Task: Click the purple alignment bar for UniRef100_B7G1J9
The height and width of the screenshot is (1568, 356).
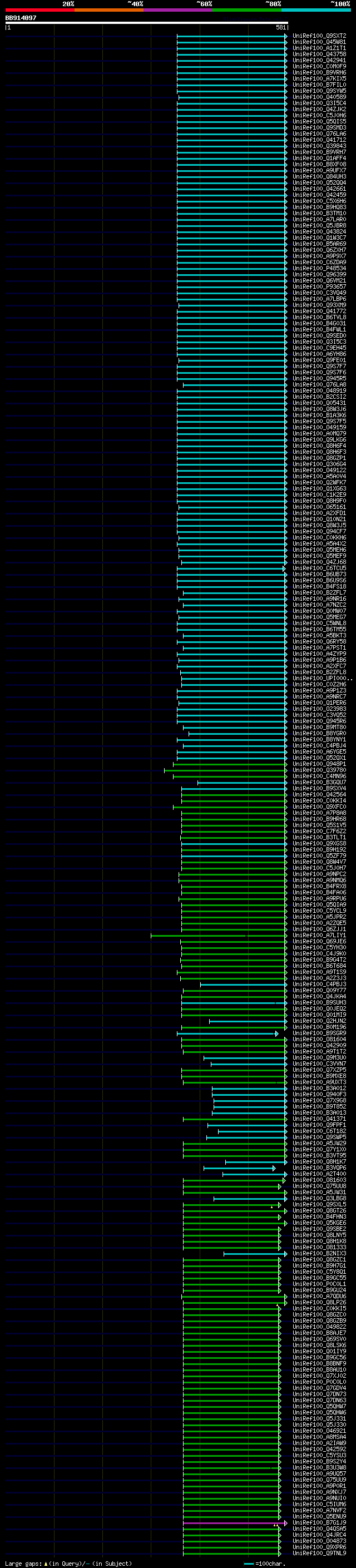Action: [235, 1523]
